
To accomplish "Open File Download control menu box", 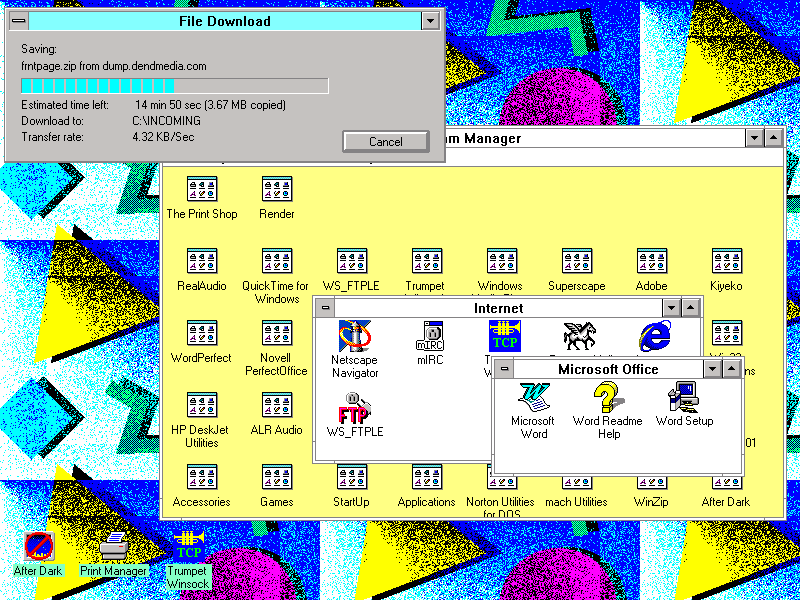I will (x=19, y=21).
